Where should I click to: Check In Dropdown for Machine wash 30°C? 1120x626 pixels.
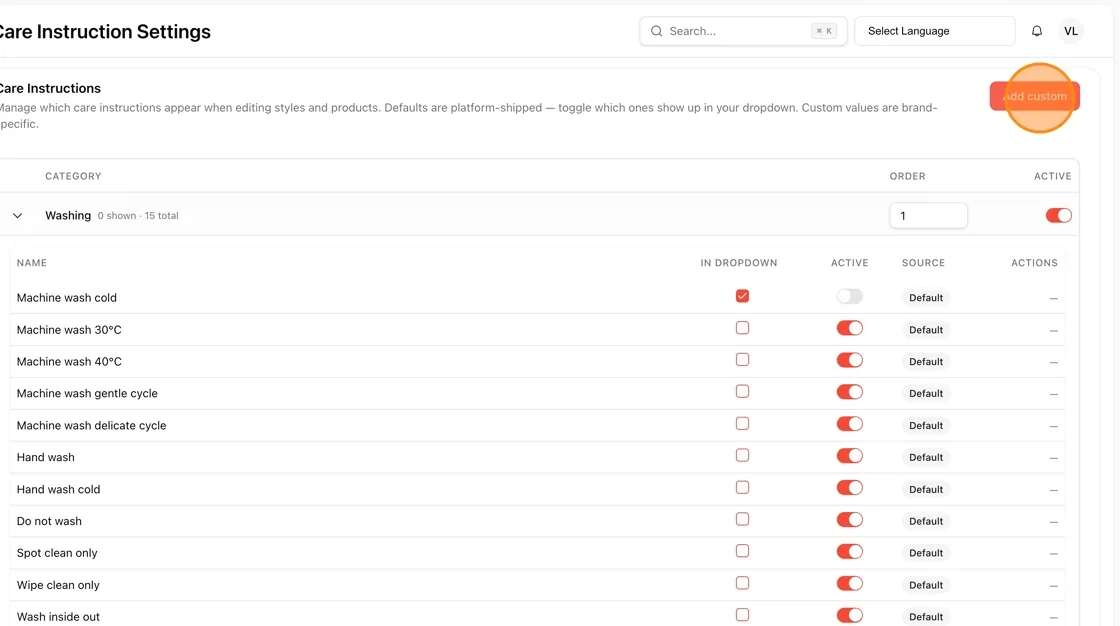coord(742,328)
